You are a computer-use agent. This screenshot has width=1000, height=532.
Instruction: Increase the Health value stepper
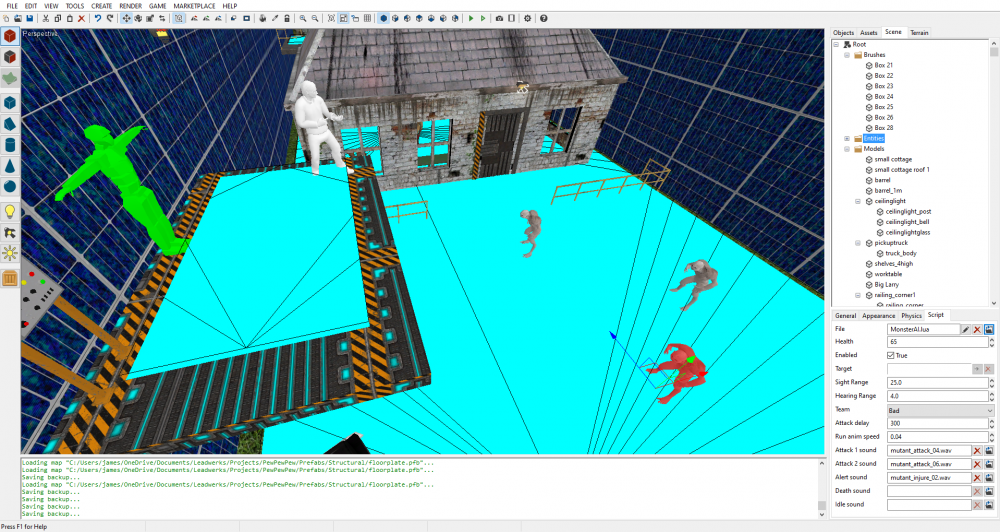pos(990,339)
